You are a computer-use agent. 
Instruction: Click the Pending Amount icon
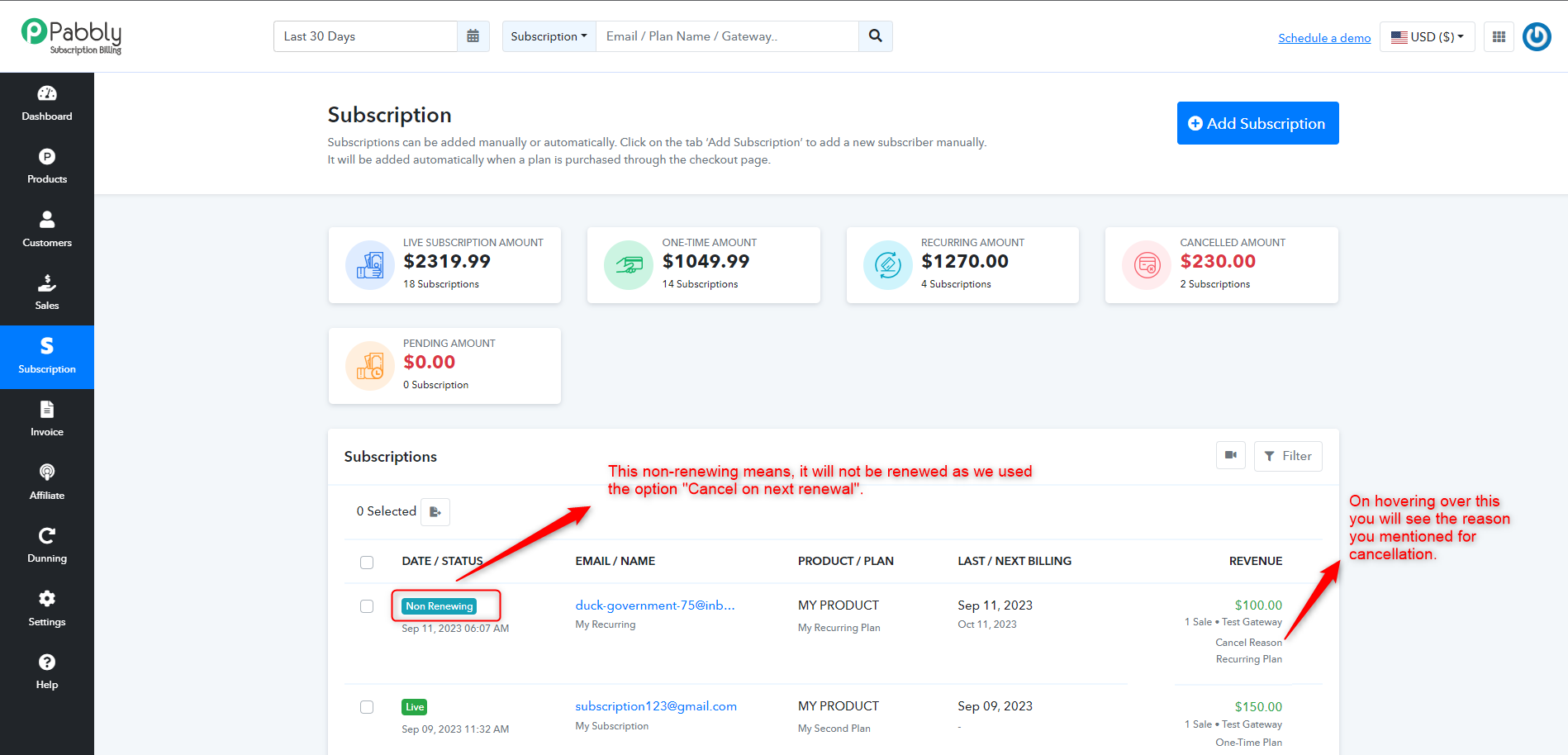point(370,366)
